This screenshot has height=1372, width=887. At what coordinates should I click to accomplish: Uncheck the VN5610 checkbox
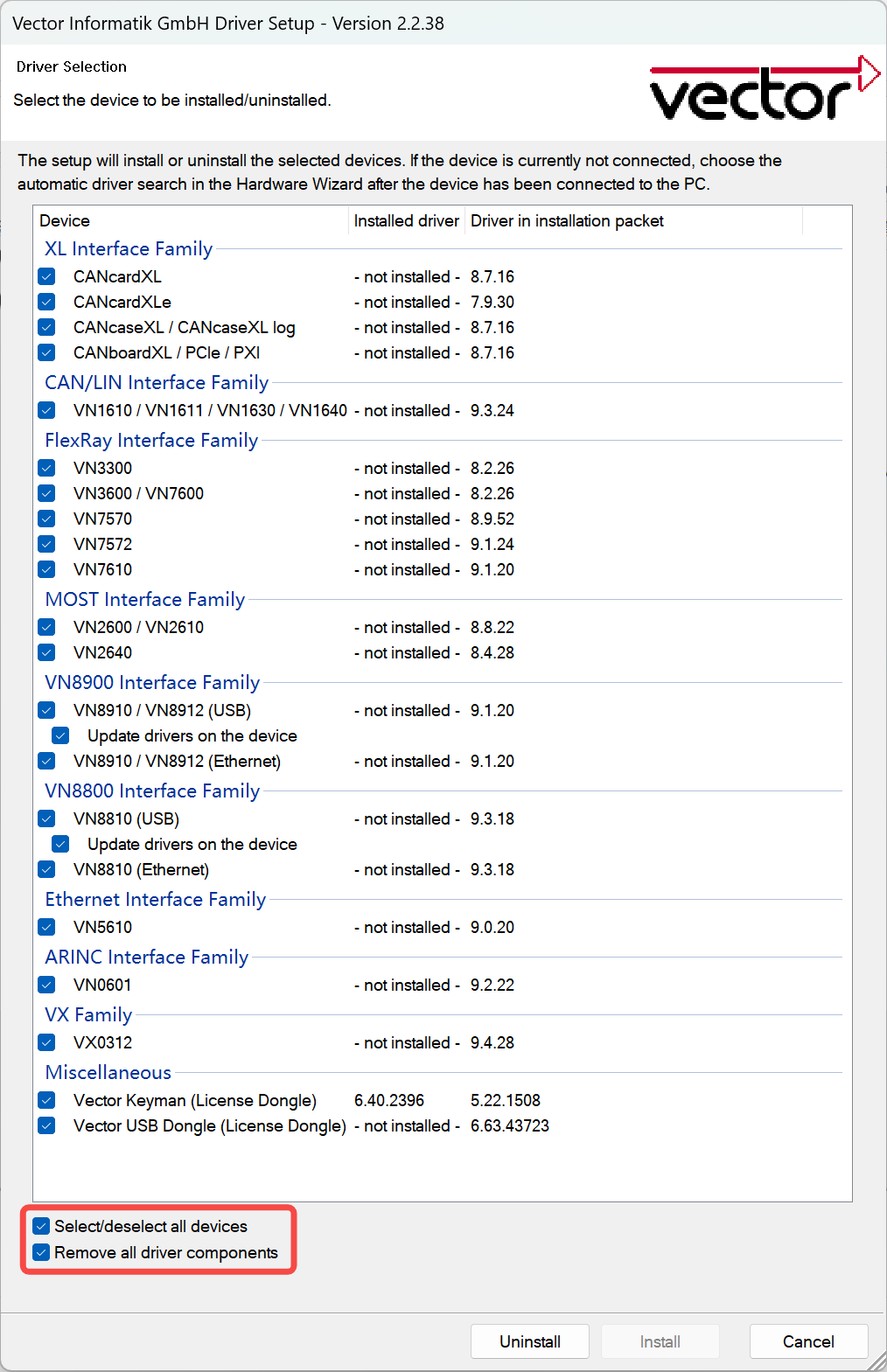(47, 927)
